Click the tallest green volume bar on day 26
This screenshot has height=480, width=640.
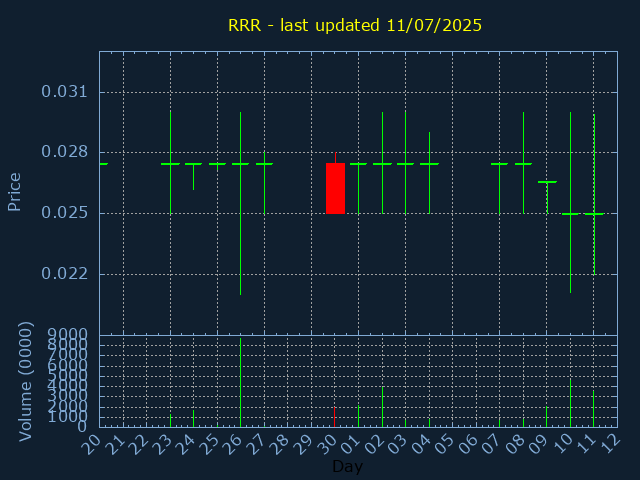tap(240, 382)
